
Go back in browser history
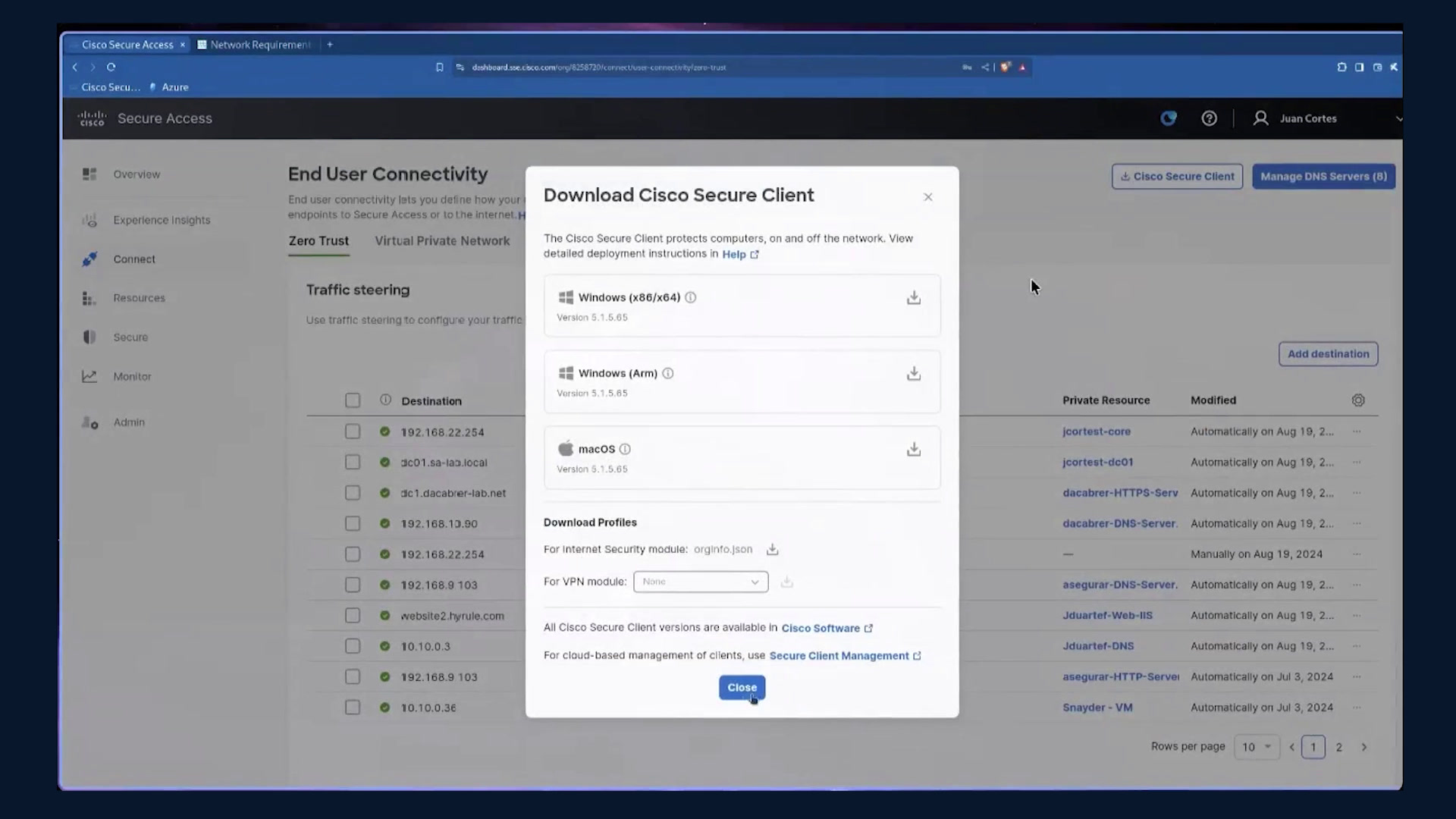(x=75, y=67)
